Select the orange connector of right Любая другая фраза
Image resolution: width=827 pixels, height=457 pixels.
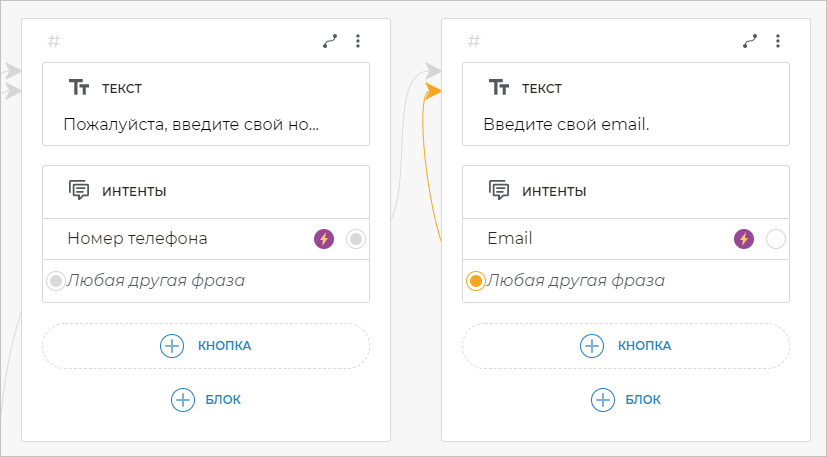476,281
